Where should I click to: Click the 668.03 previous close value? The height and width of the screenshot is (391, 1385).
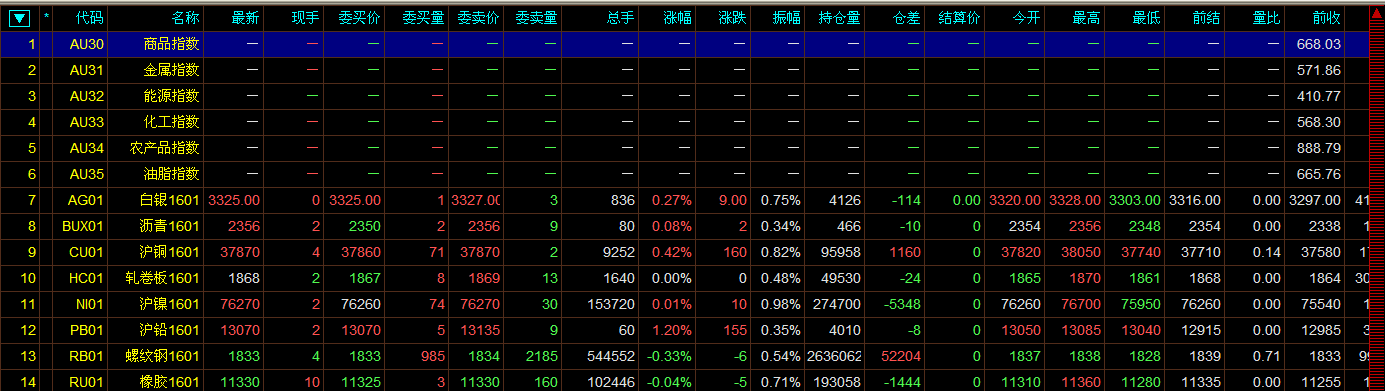coord(1319,44)
